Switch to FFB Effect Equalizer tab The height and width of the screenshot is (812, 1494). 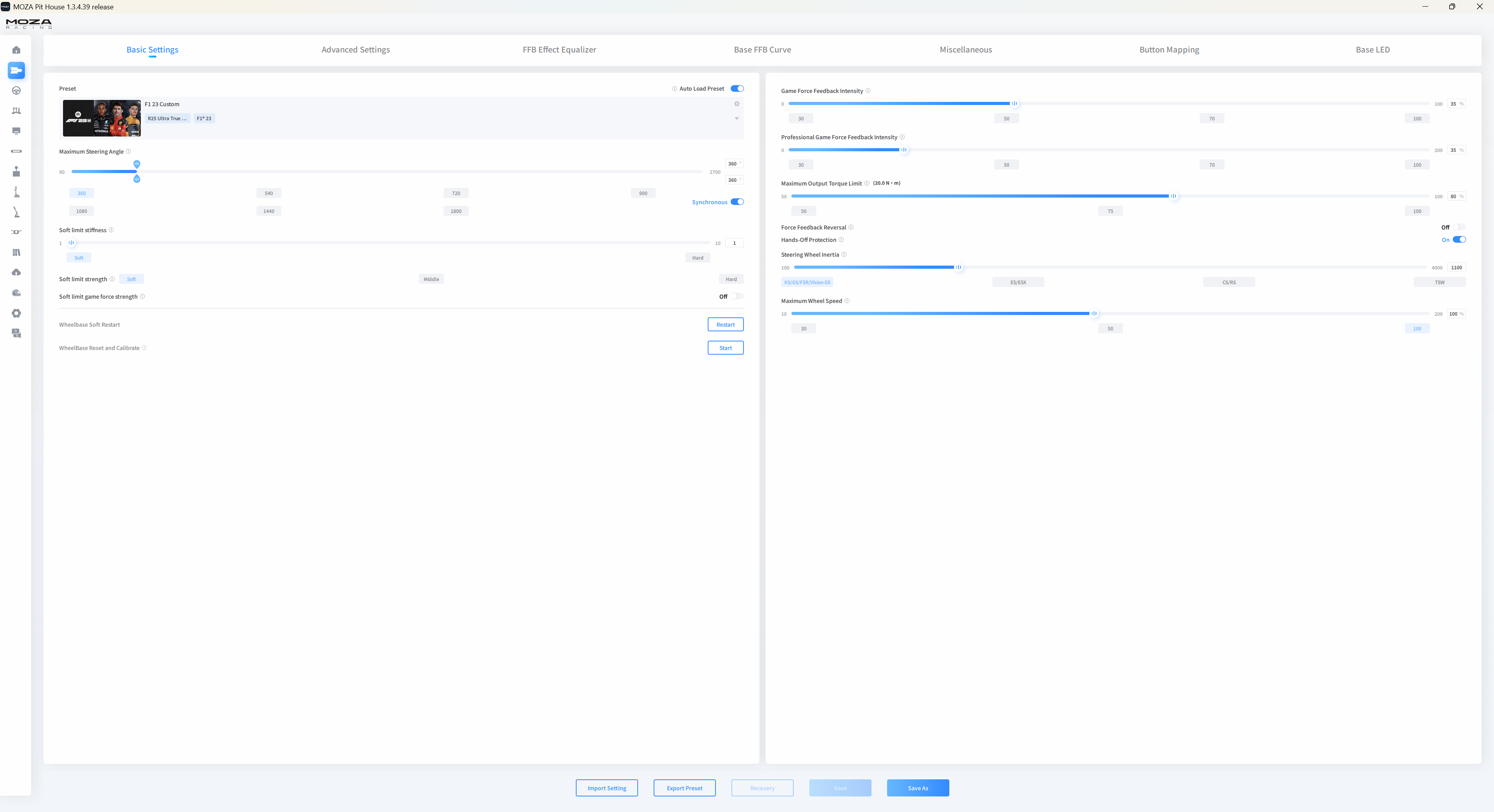point(559,50)
